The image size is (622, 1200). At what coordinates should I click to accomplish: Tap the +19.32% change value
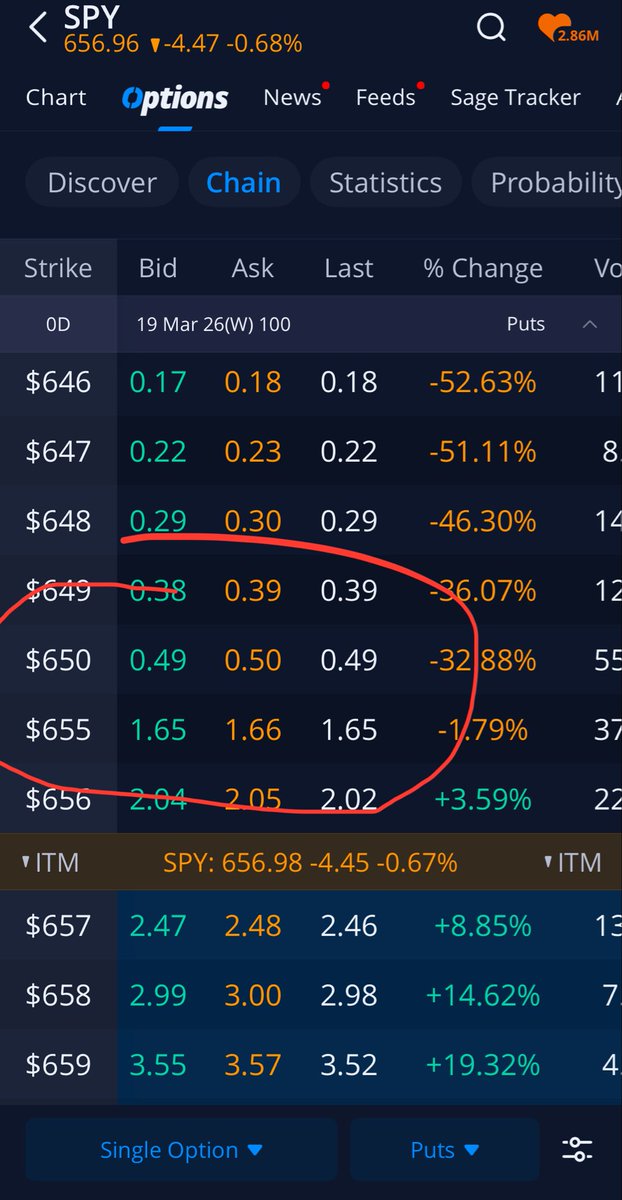(482, 1064)
